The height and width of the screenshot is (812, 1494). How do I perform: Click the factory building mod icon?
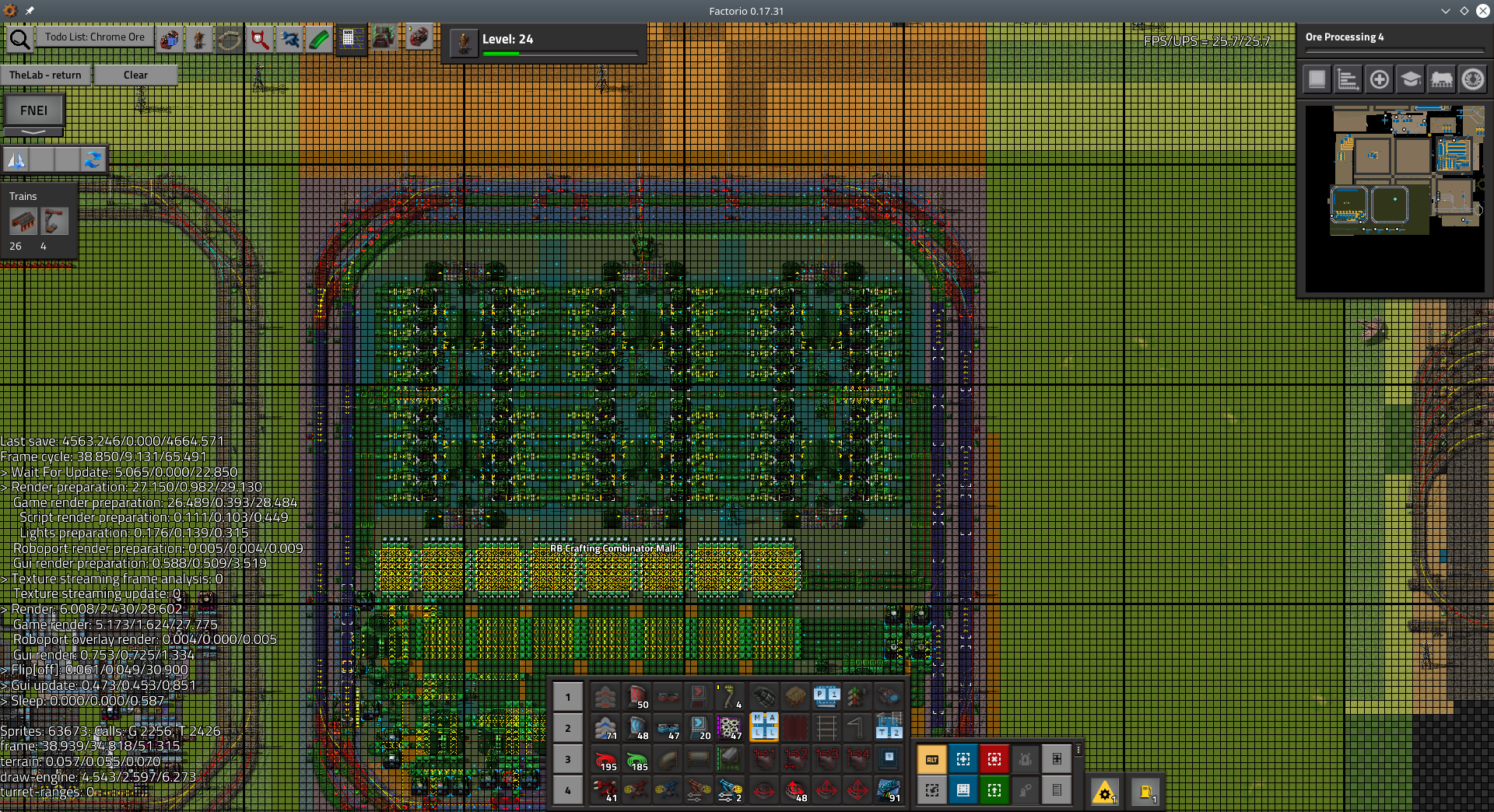pyautogui.click(x=383, y=37)
